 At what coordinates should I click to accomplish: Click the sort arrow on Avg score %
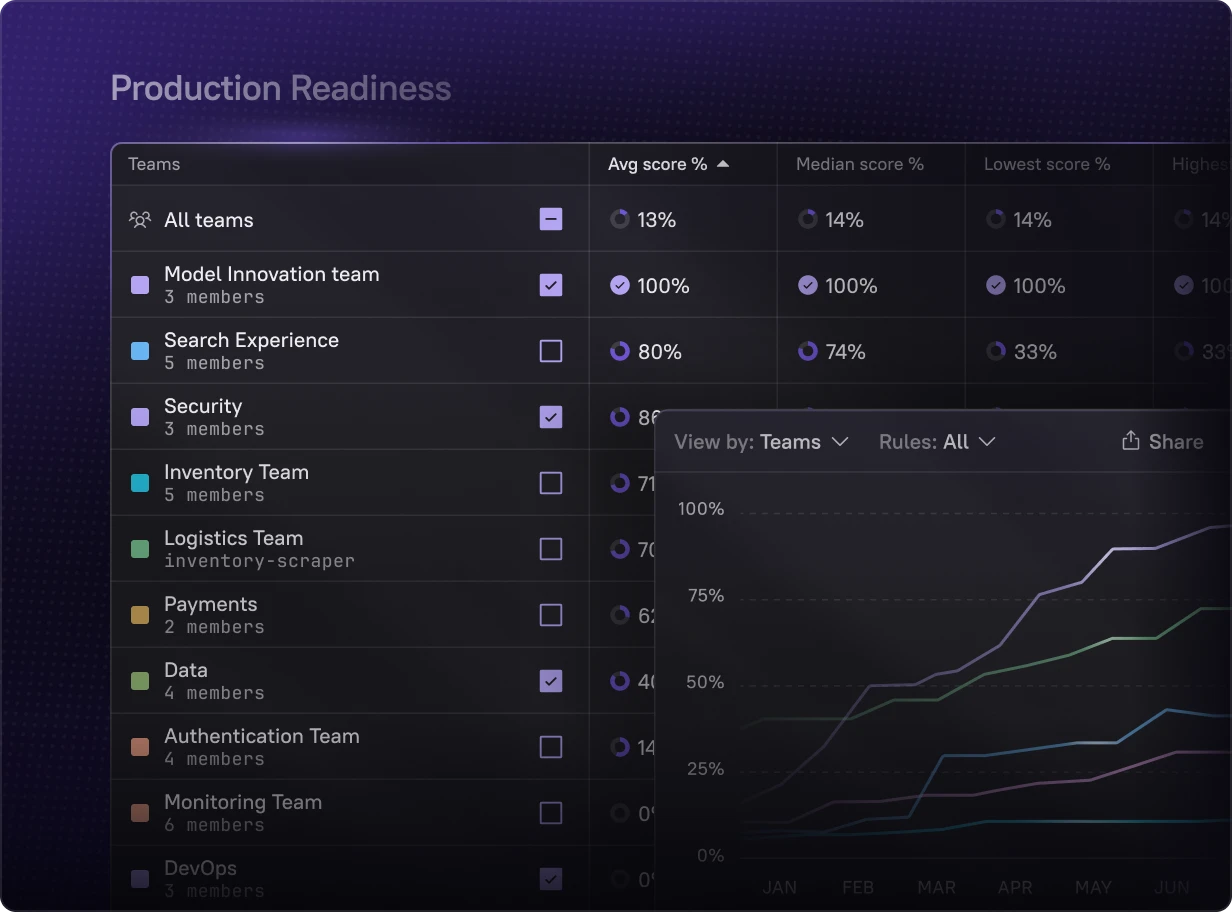click(723, 164)
